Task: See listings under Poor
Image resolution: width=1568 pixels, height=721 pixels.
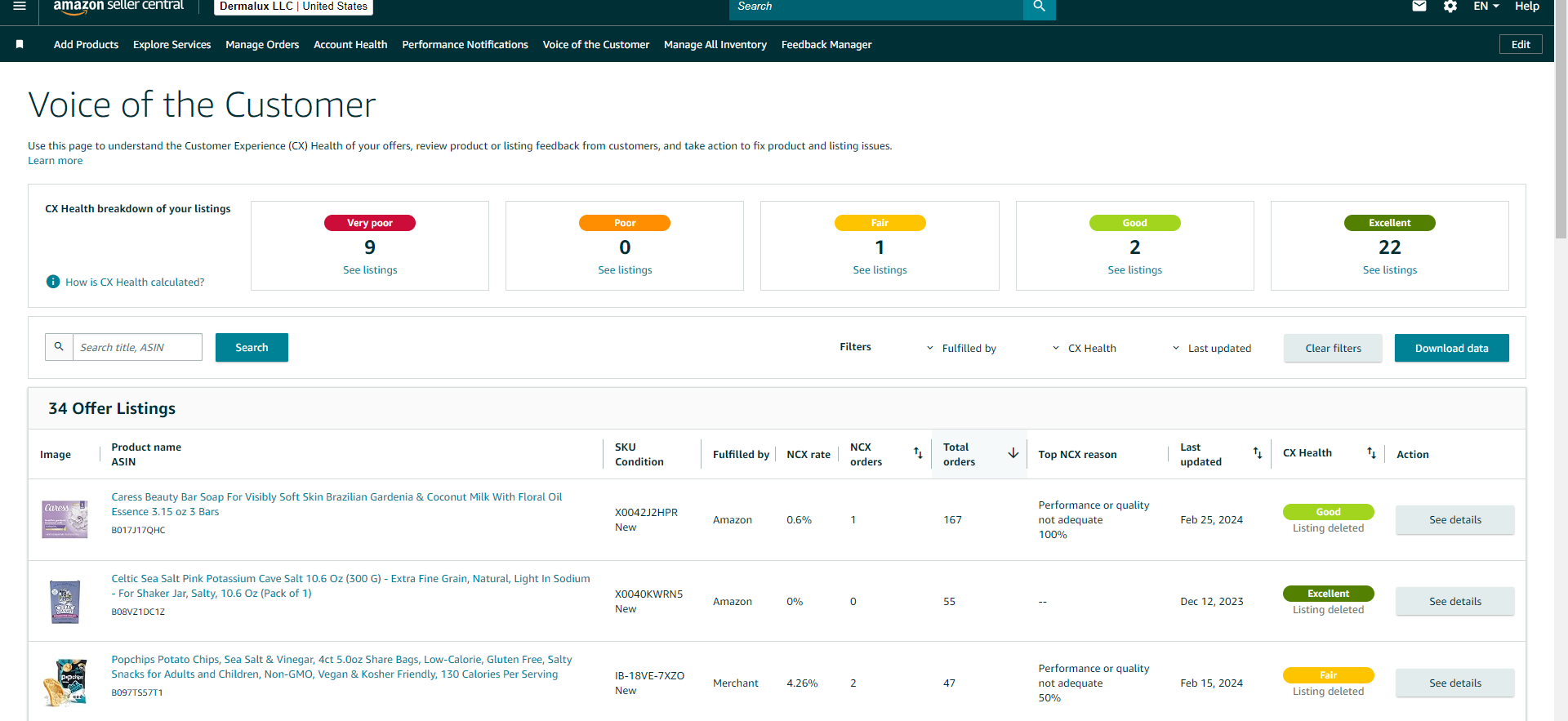Action: 625,270
